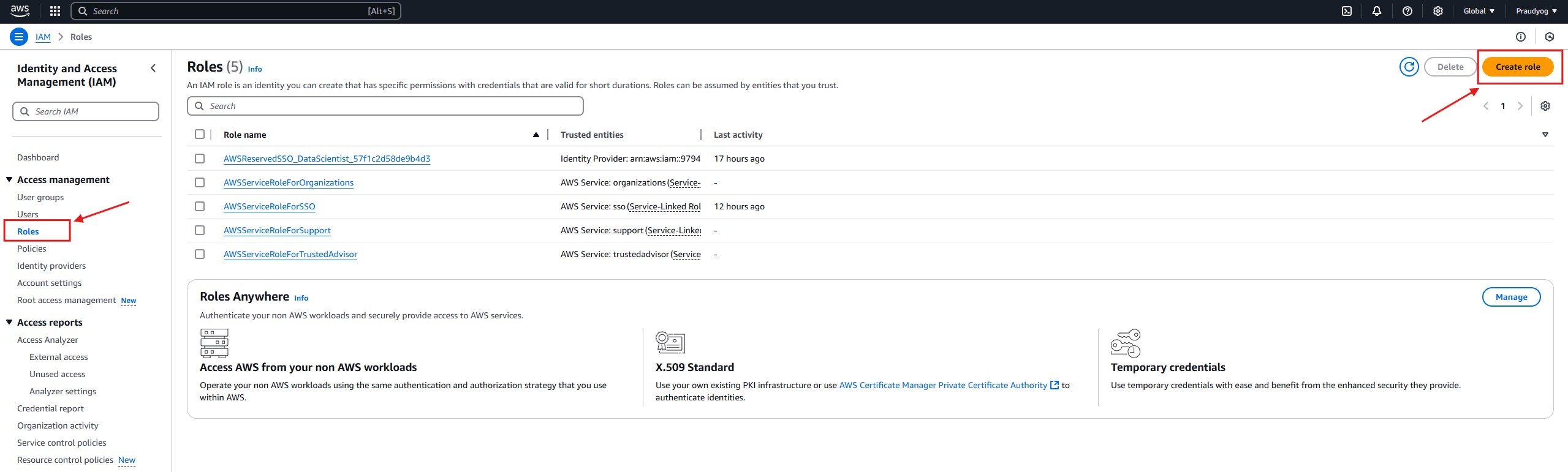
Task: Open the roles table preferences gear
Action: 1545,106
